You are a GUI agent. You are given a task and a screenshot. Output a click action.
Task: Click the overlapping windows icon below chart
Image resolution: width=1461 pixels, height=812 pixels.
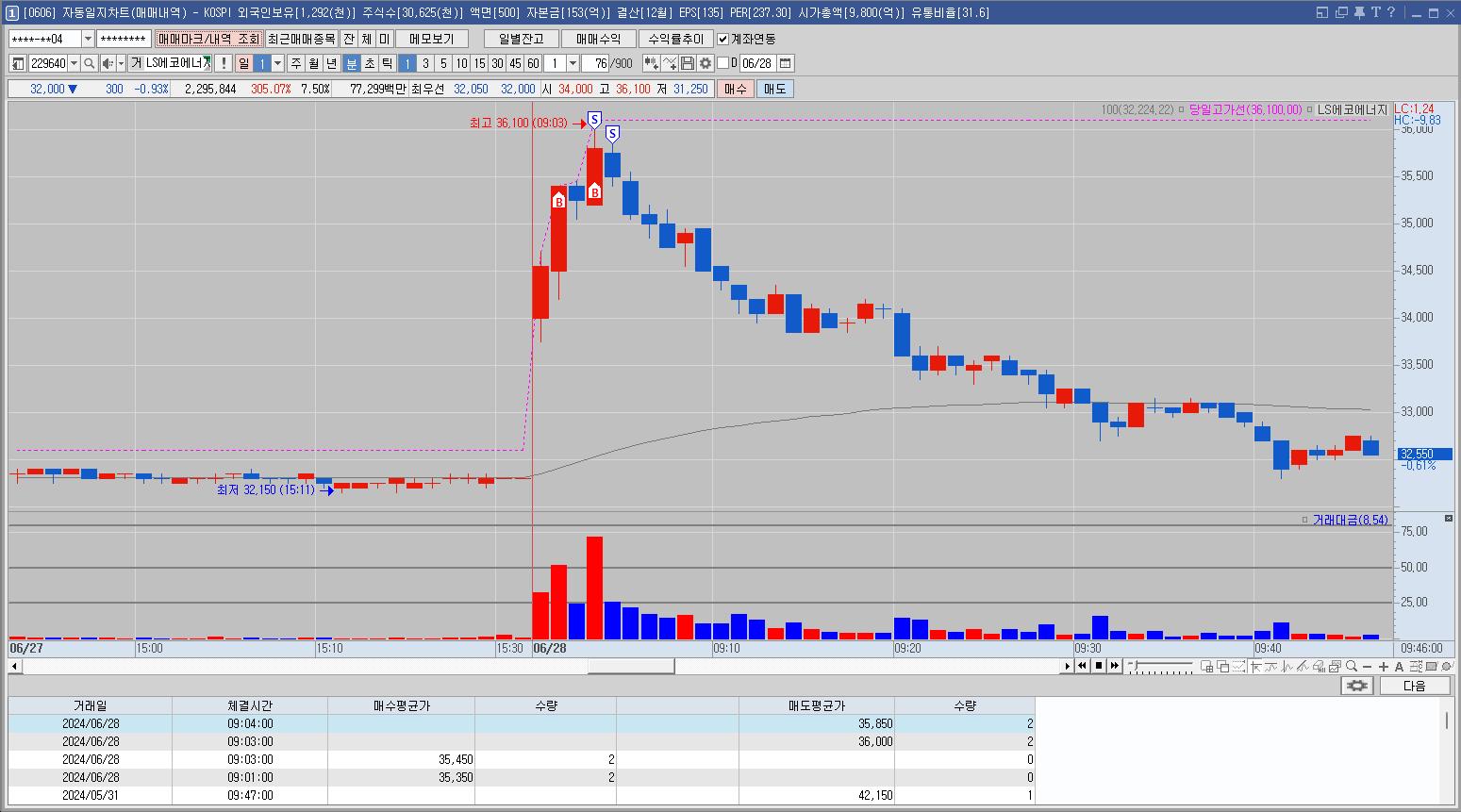pos(1223,667)
